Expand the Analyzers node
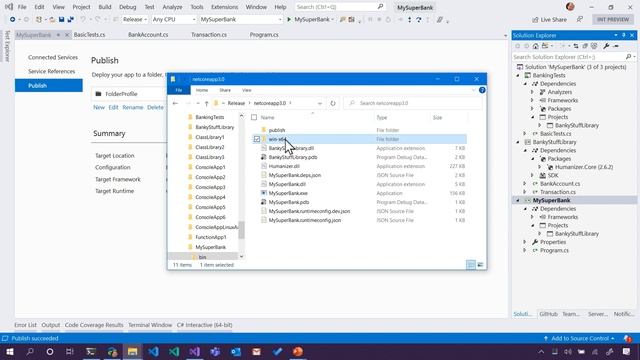The height and width of the screenshot is (360, 640). pyautogui.click(x=532, y=92)
